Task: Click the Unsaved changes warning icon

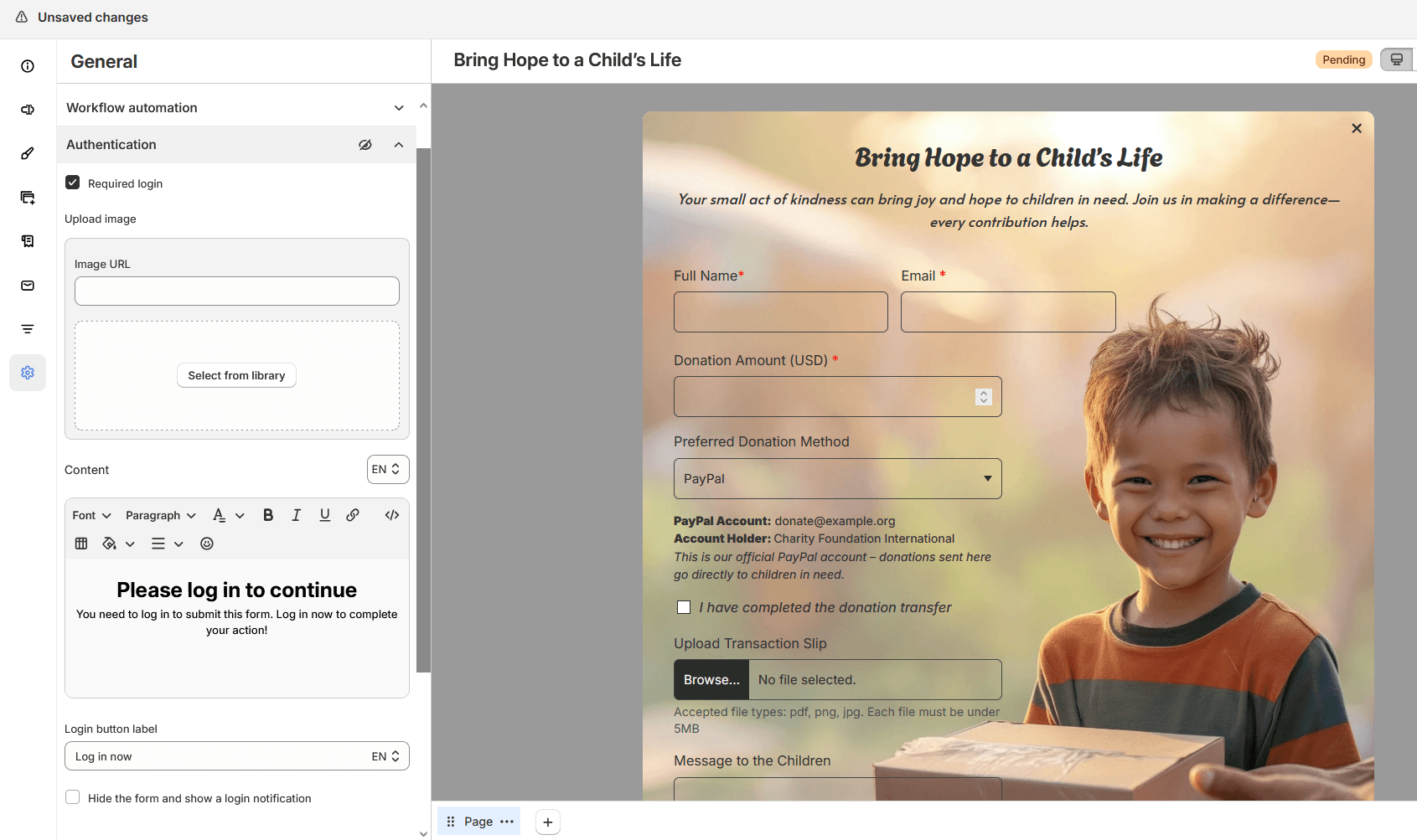Action: click(x=22, y=17)
